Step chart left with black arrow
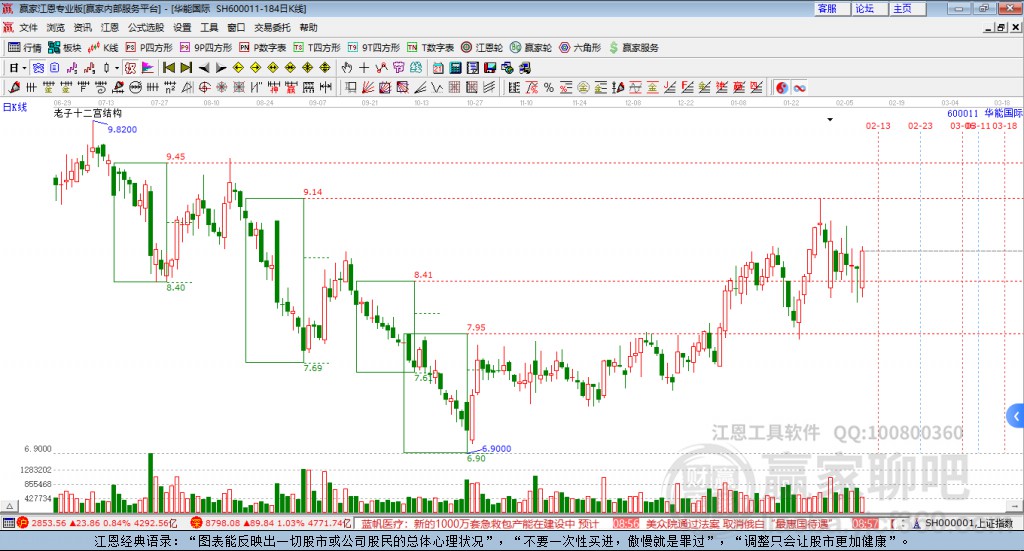Image resolution: width=1024 pixels, height=551 pixels. tap(204, 68)
